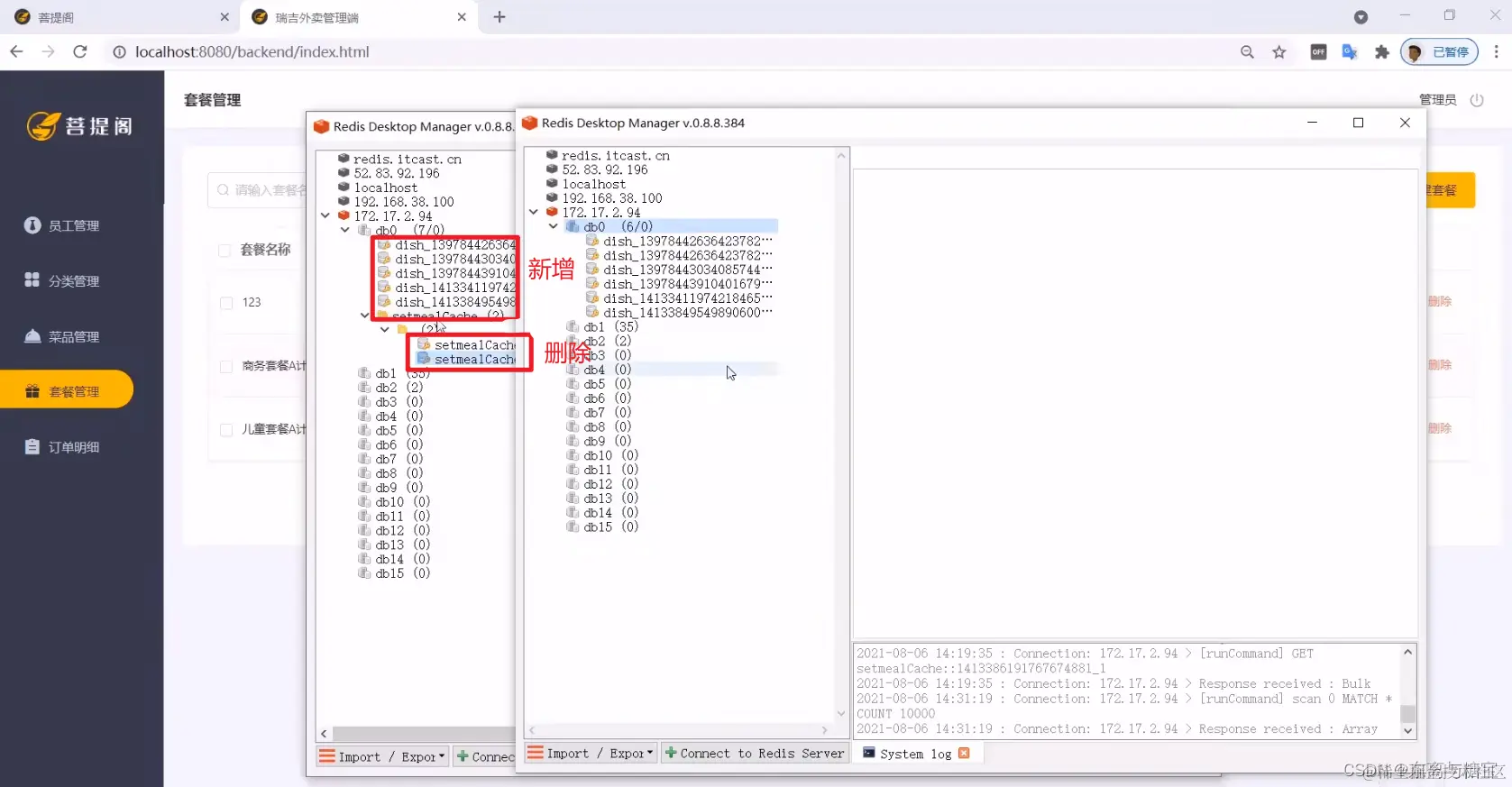Go back in browser history
Screen dimensions: 1512x787
pyautogui.click(x=17, y=52)
